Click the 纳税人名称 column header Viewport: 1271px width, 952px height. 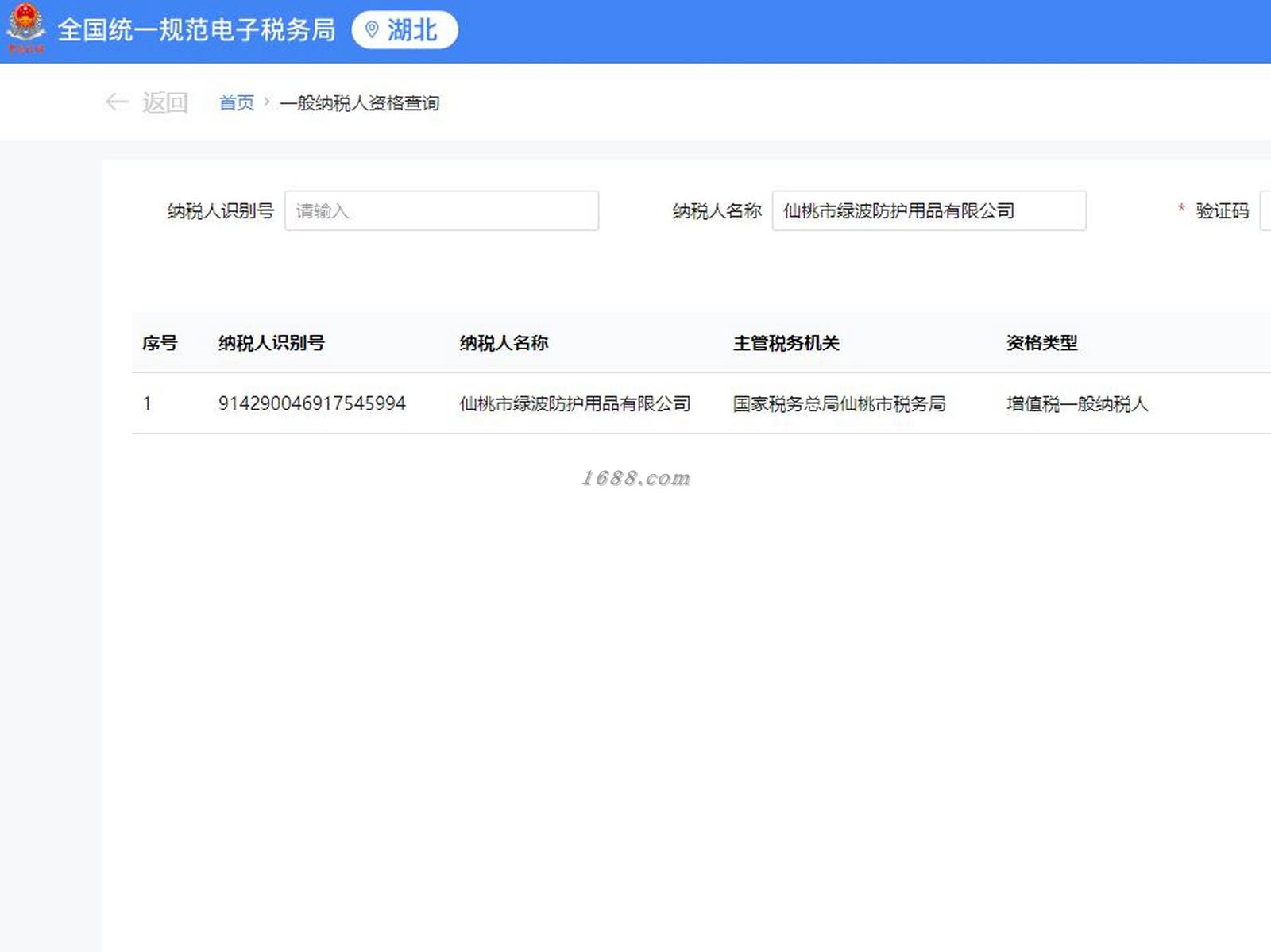pyautogui.click(x=504, y=343)
